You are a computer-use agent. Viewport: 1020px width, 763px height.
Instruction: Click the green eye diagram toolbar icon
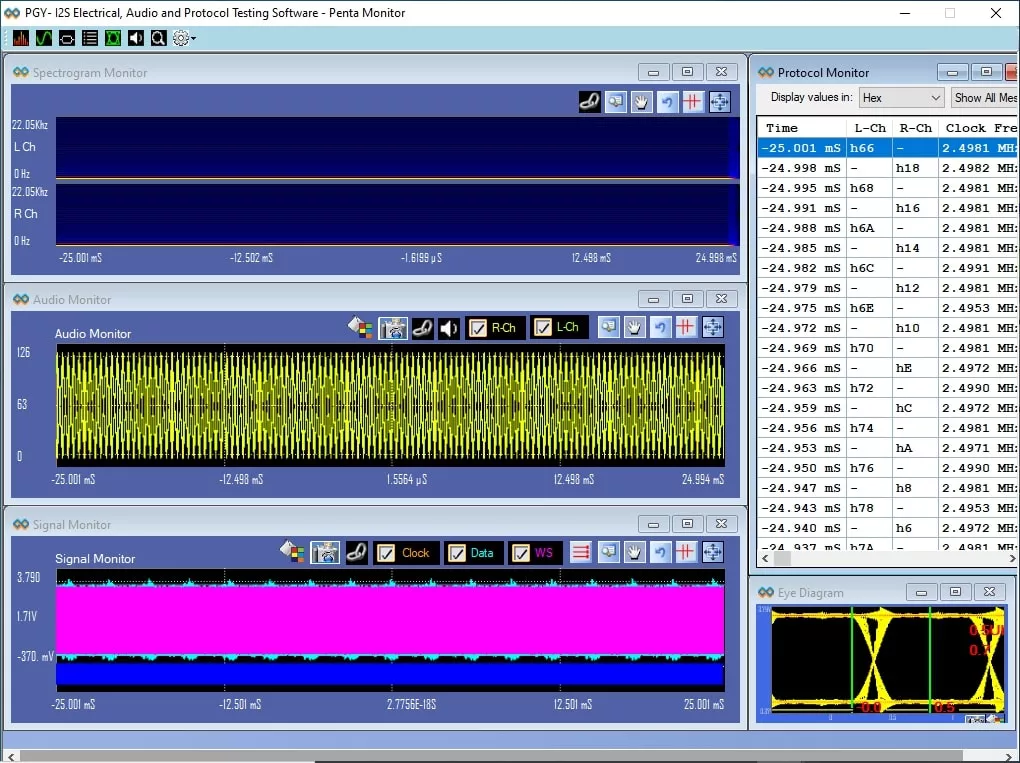(x=113, y=38)
